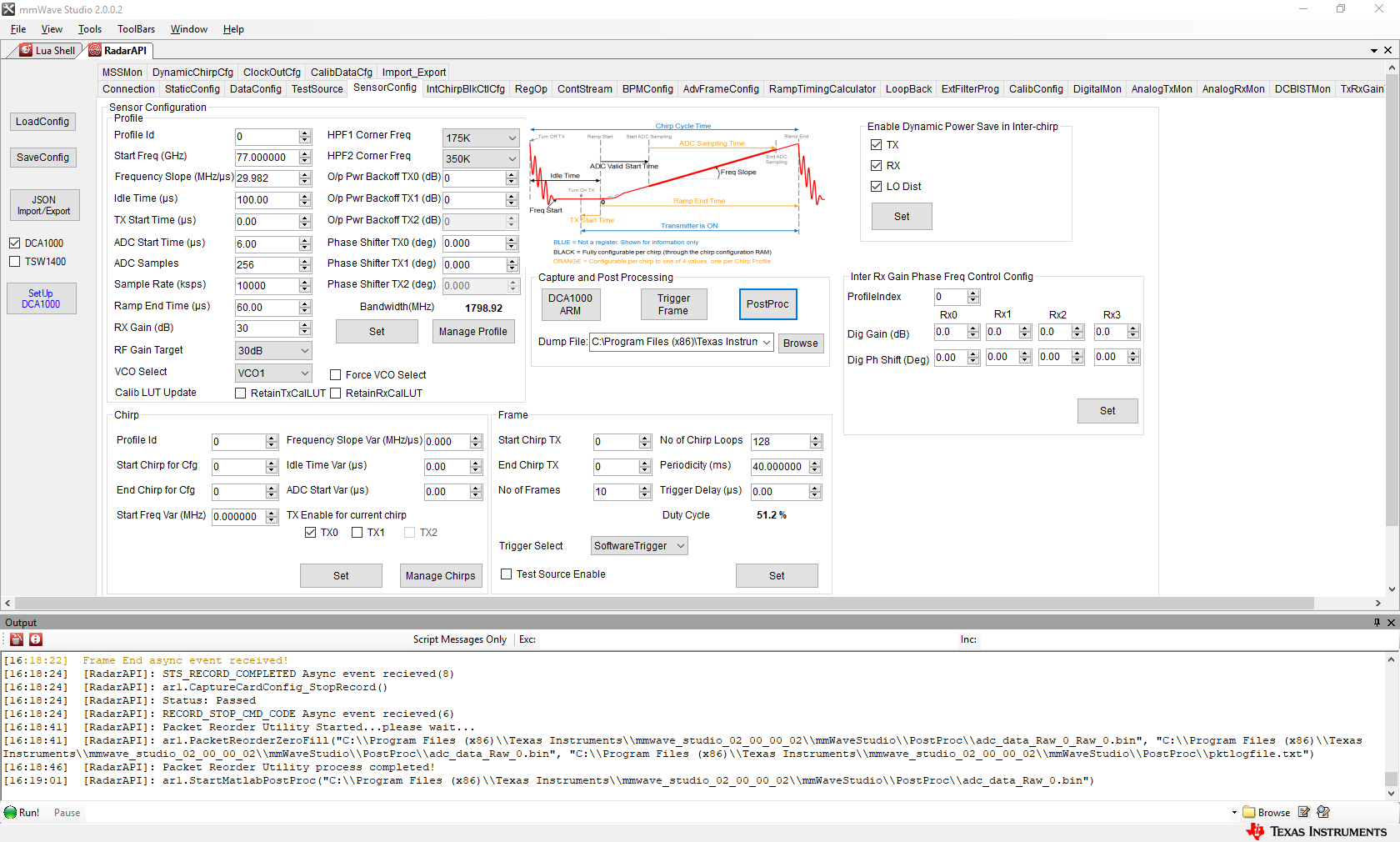Increment RX Gain (dB) stepper up arrow
Viewport: 1400px width, 842px height.
click(305, 324)
